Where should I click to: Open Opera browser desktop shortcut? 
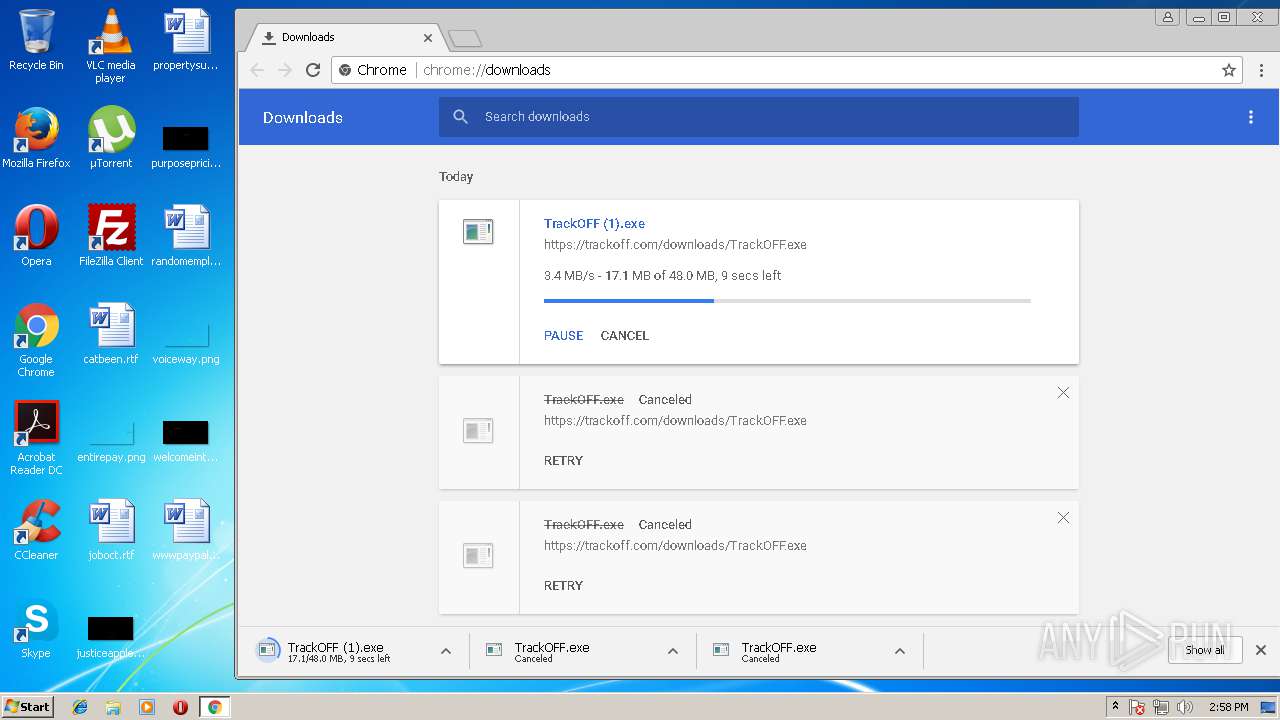click(x=36, y=236)
